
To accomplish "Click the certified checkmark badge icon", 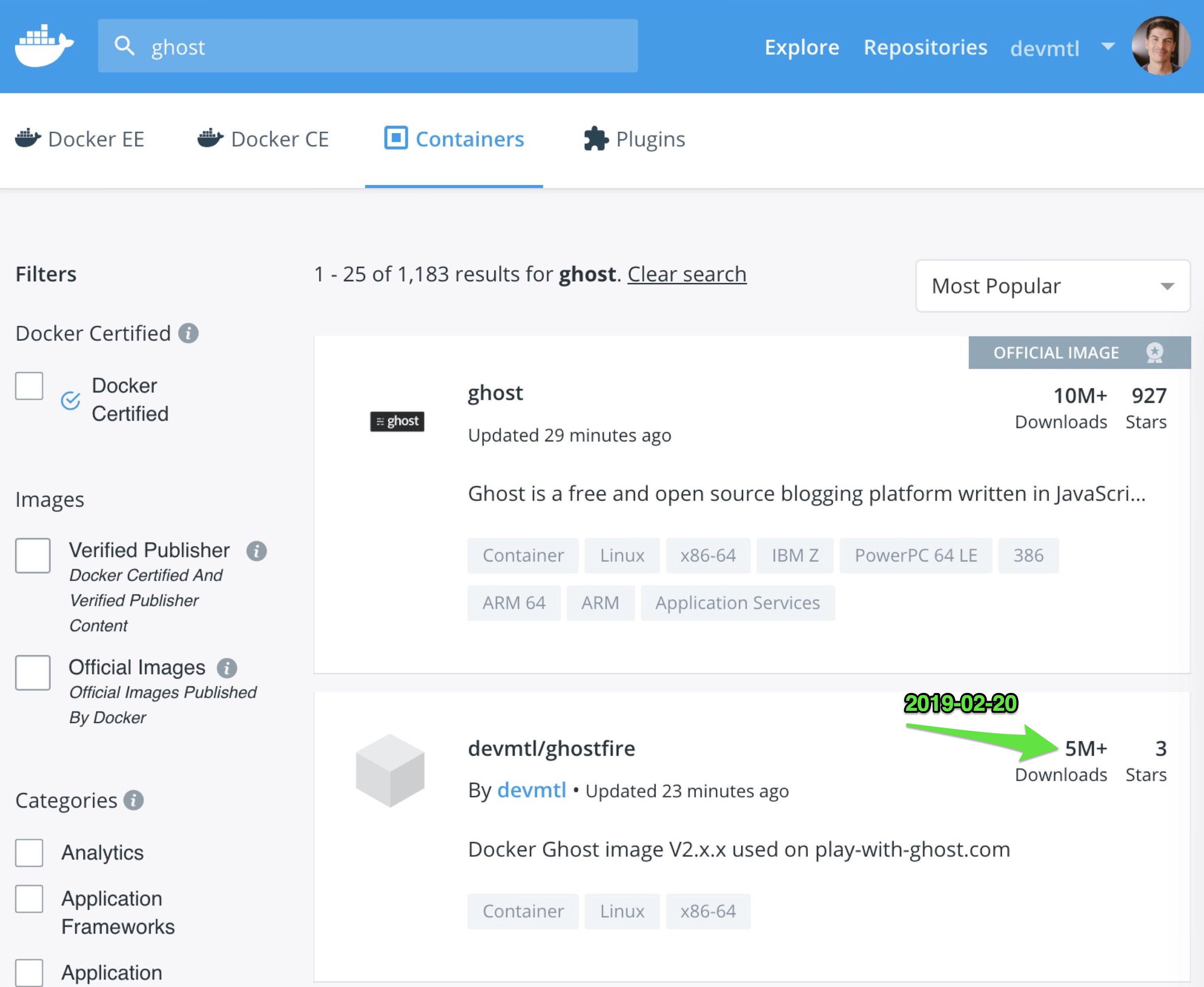I will (x=71, y=400).
